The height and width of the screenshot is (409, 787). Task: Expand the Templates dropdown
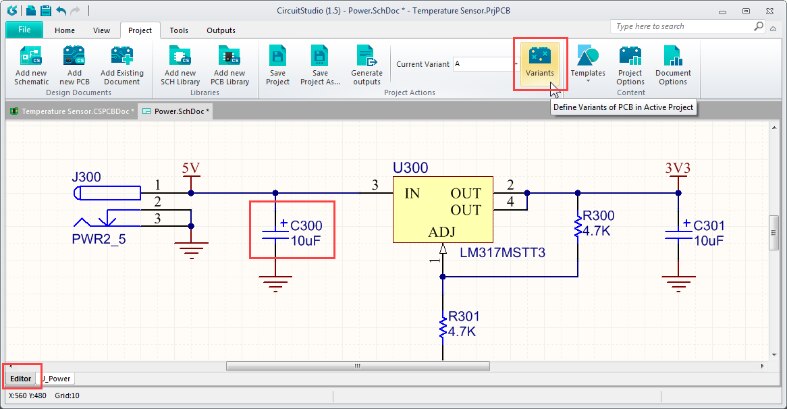coord(588,65)
